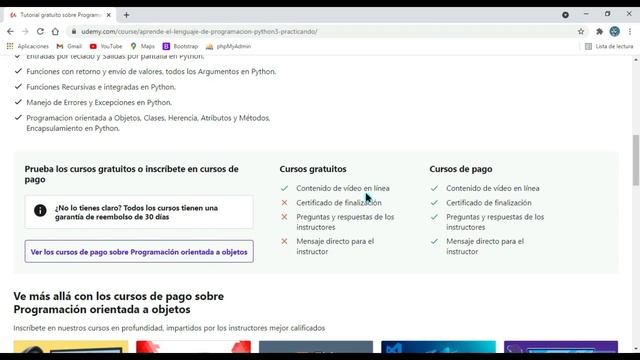
Task: Click check beside paid Certificado de finalización
Action: 434,202
